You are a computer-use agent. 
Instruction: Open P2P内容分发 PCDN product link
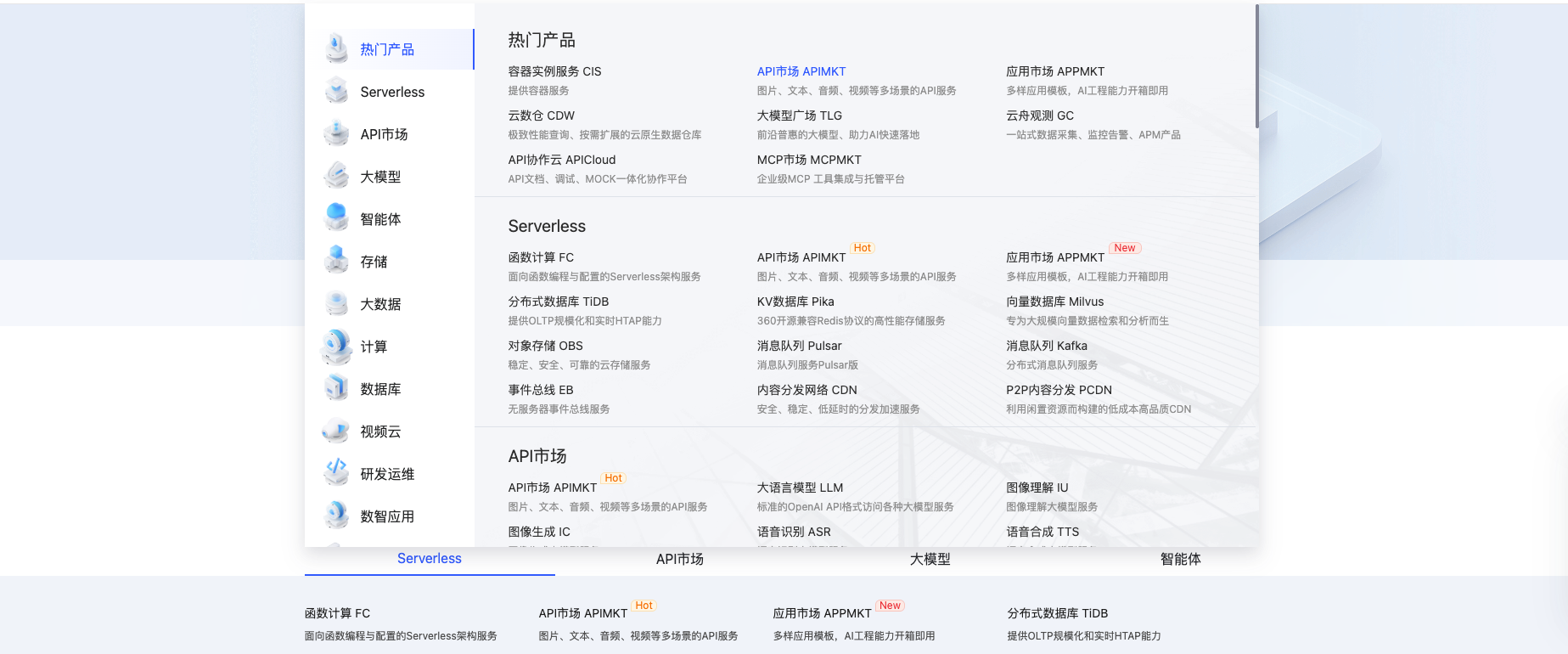point(1059,390)
